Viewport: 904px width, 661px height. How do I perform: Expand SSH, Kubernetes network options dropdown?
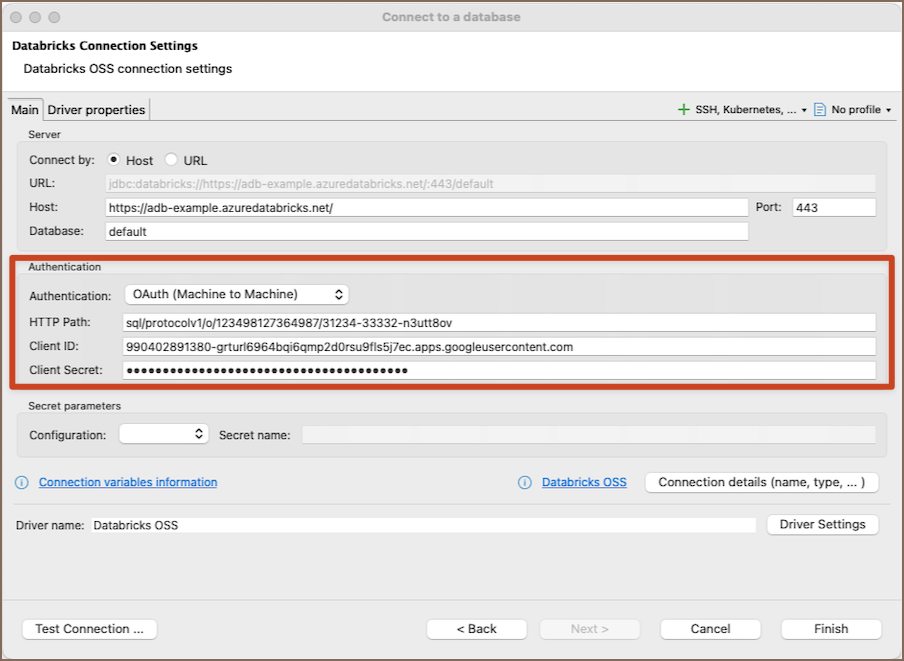[x=750, y=110]
